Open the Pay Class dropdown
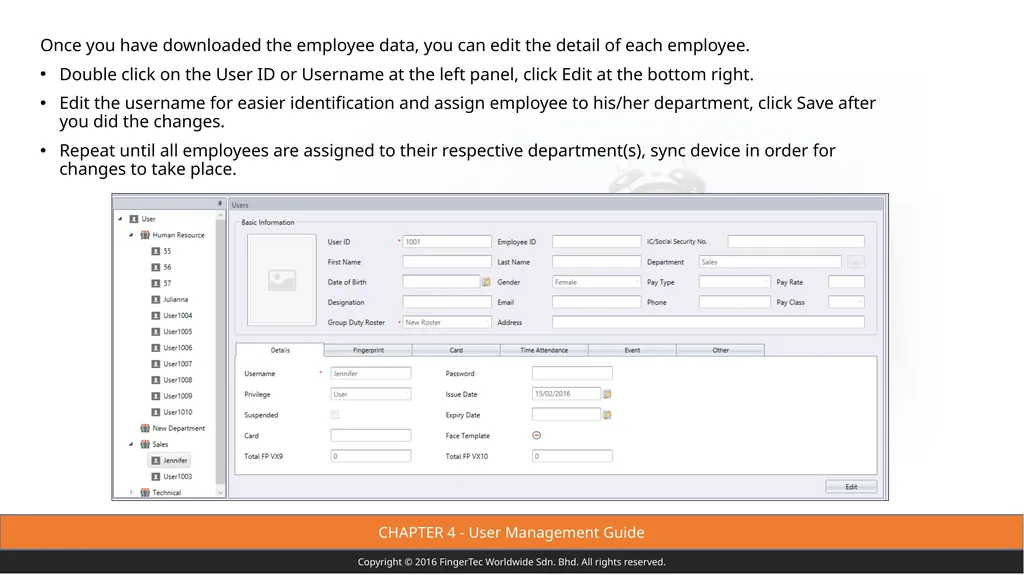The image size is (1024, 575). click(x=846, y=303)
